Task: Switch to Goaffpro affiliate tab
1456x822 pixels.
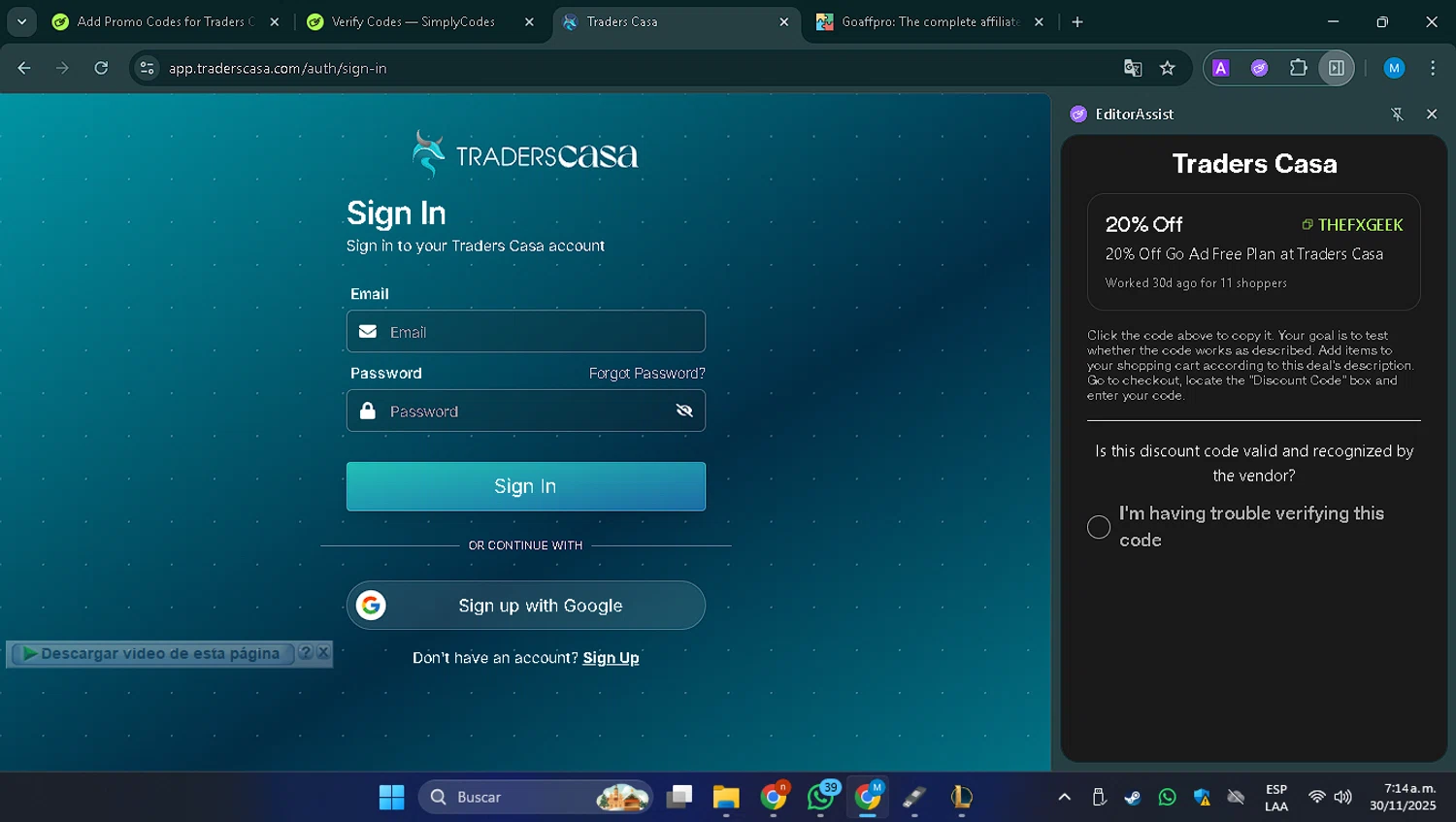Action: 930,21
